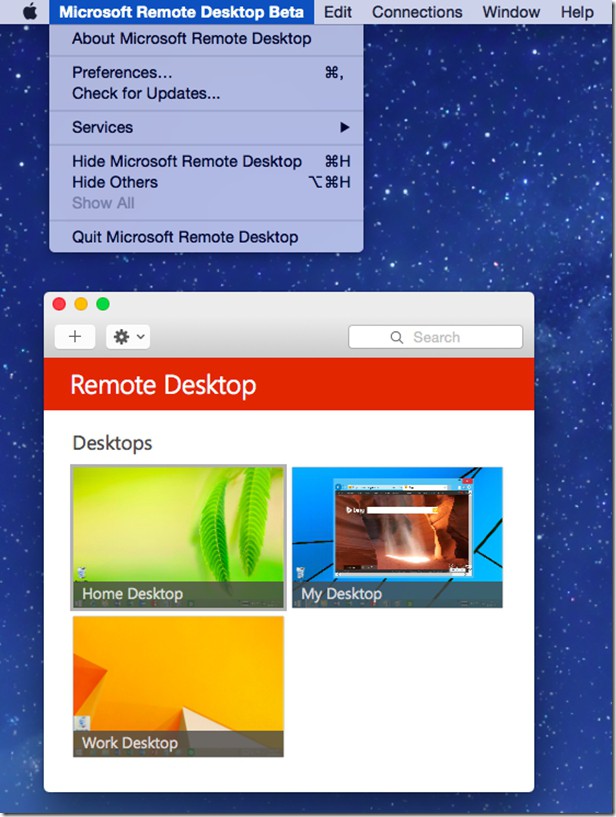Select Check for Updates…
The height and width of the screenshot is (817, 616).
206,93
